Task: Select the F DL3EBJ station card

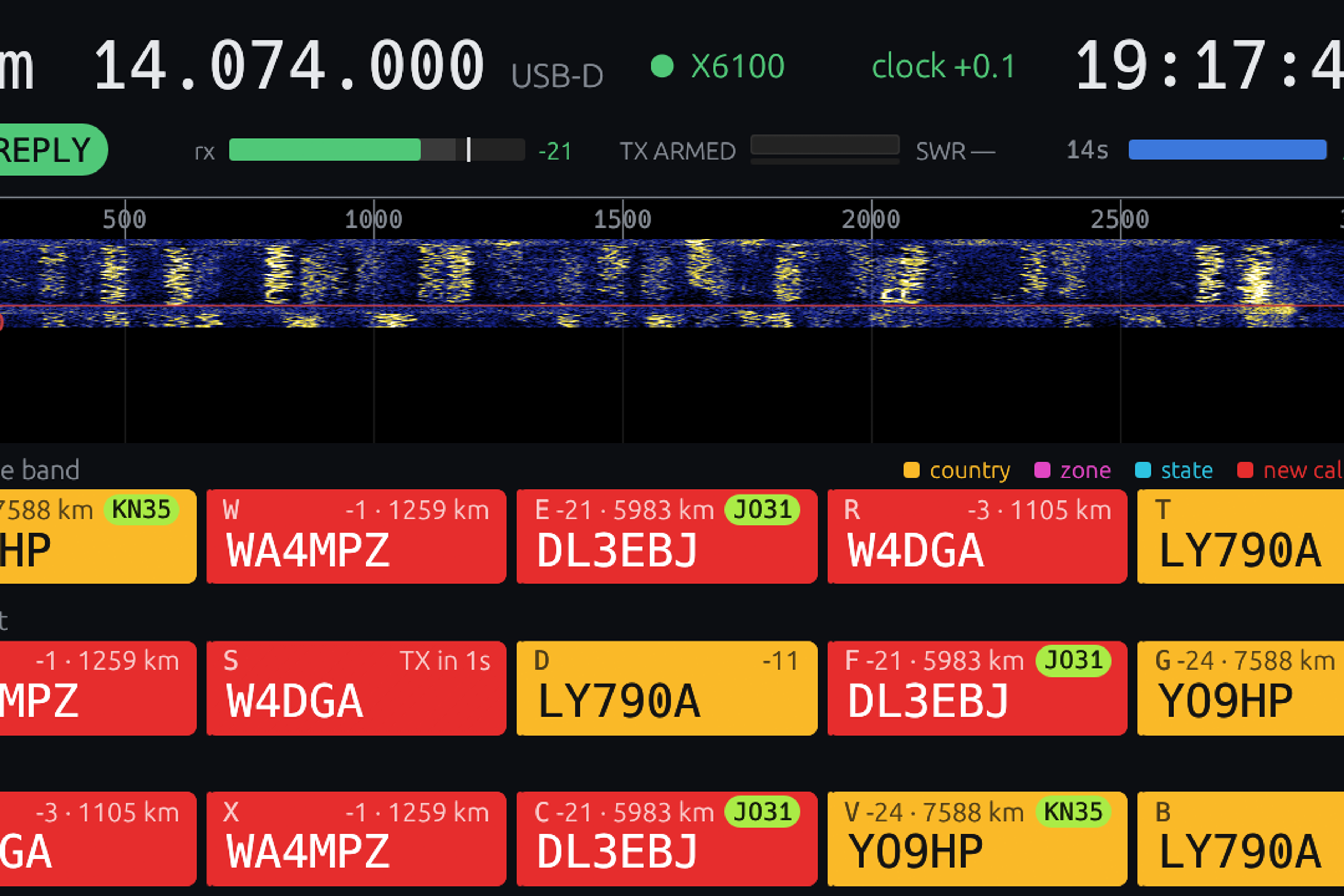Action: coord(977,688)
